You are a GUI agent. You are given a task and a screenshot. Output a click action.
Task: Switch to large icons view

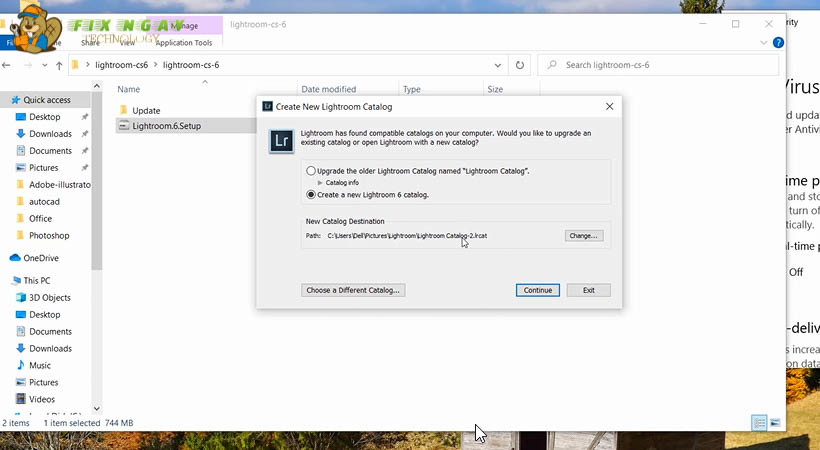[x=775, y=423]
